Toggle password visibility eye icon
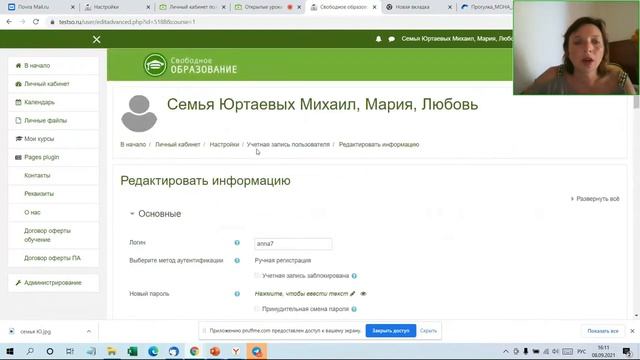Screen dimensions: 640x360 point(363,293)
